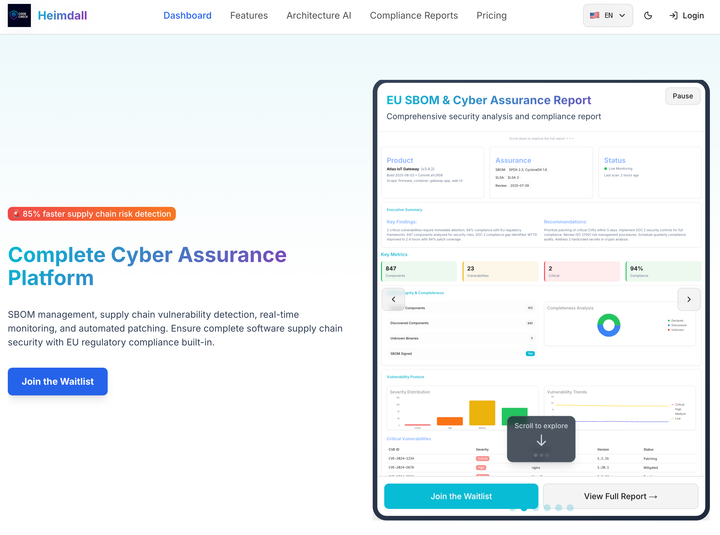This screenshot has height=535, width=720.
Task: Go to the Architecture AI page
Action: 318,16
